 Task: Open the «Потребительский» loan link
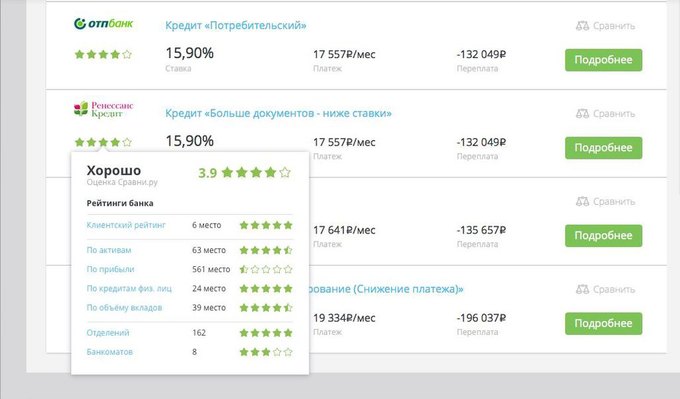pos(236,26)
